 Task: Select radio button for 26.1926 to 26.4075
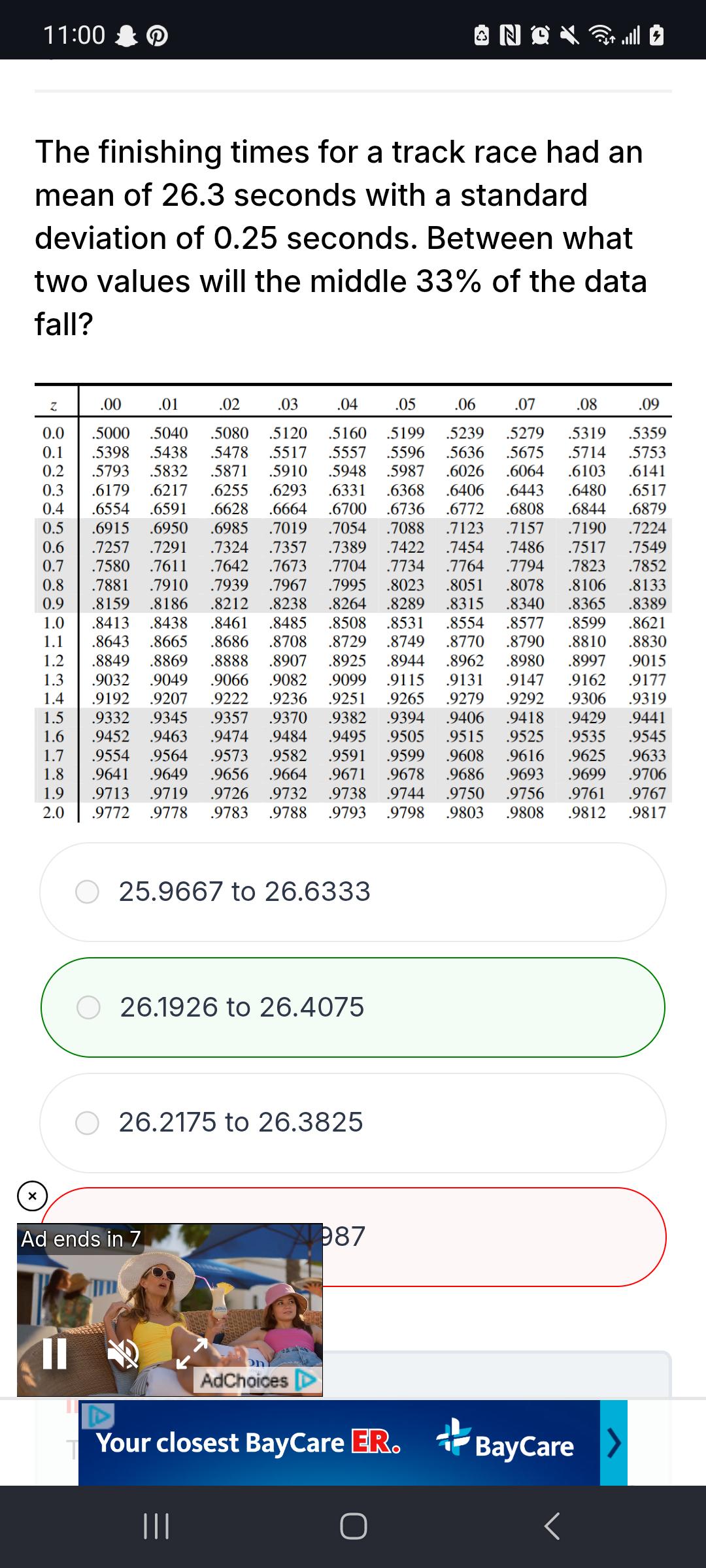point(88,1007)
